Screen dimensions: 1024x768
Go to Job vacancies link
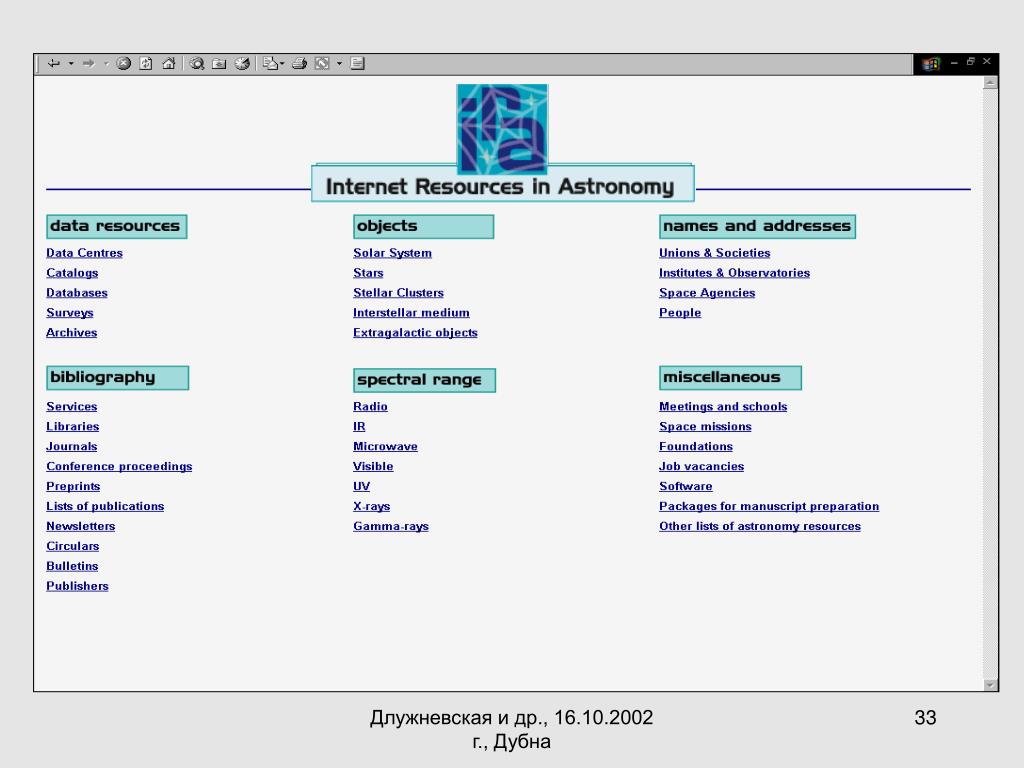[x=701, y=466]
